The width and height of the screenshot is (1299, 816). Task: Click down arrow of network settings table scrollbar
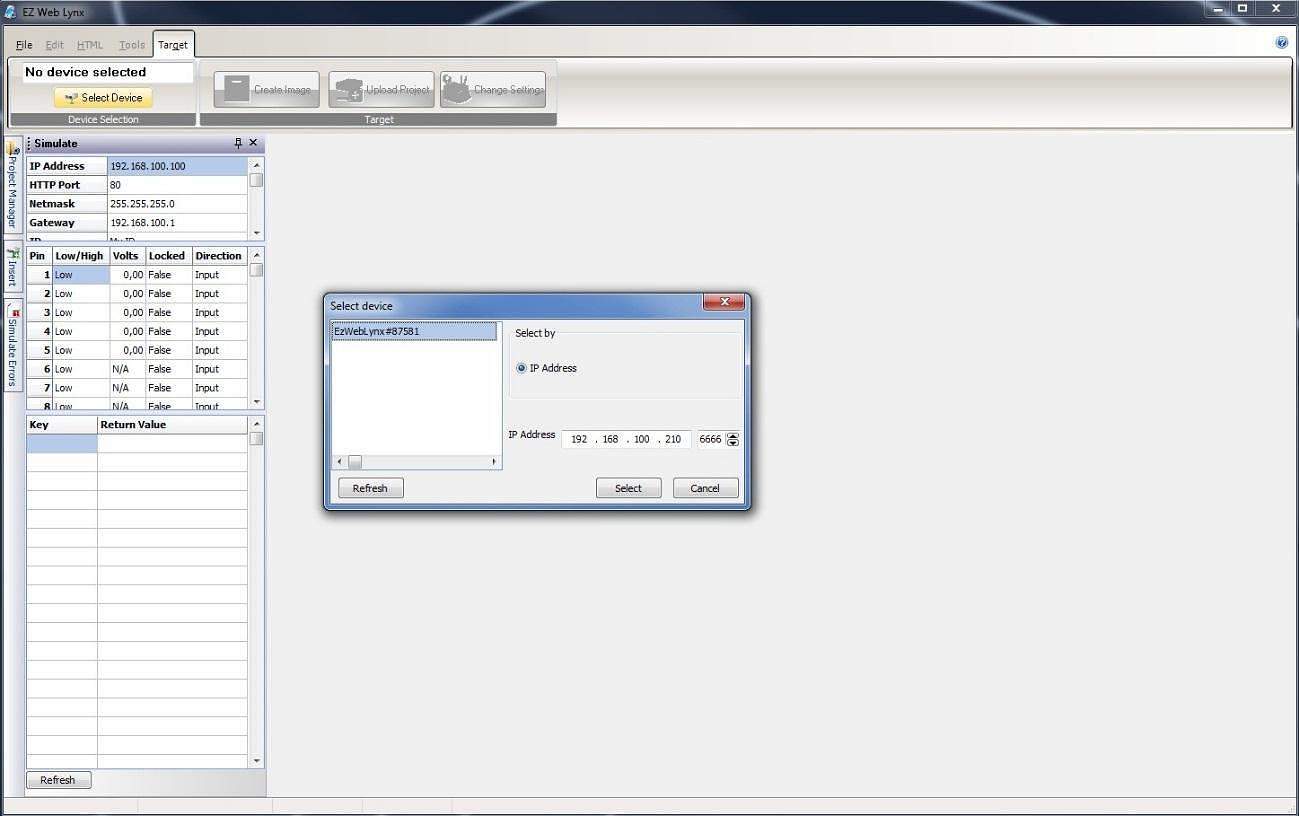pos(257,233)
